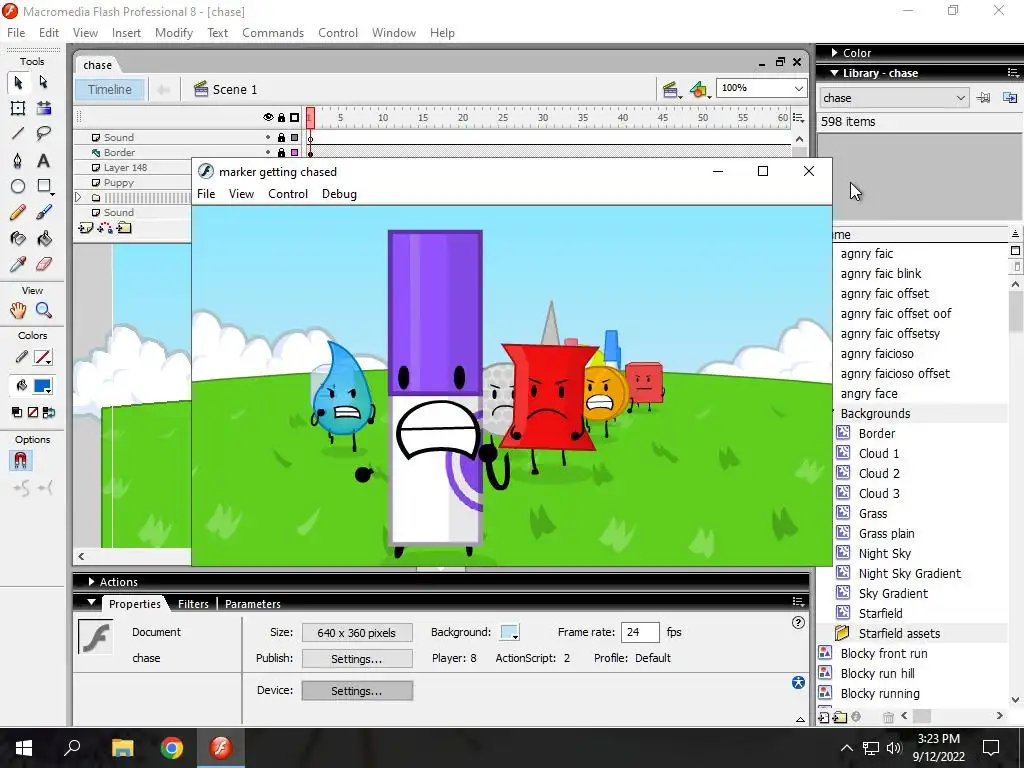Select the Brush tool
The width and height of the screenshot is (1024, 768).
coord(44,212)
